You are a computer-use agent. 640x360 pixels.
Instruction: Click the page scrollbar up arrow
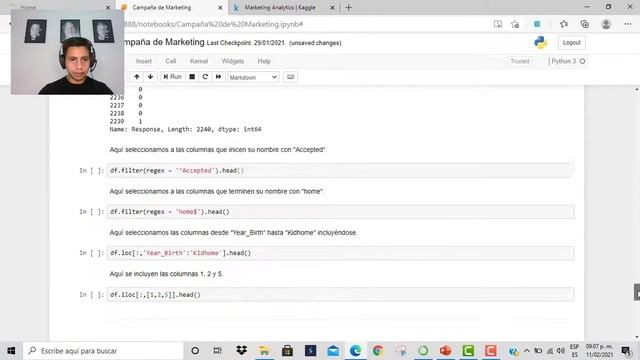pos(637,89)
